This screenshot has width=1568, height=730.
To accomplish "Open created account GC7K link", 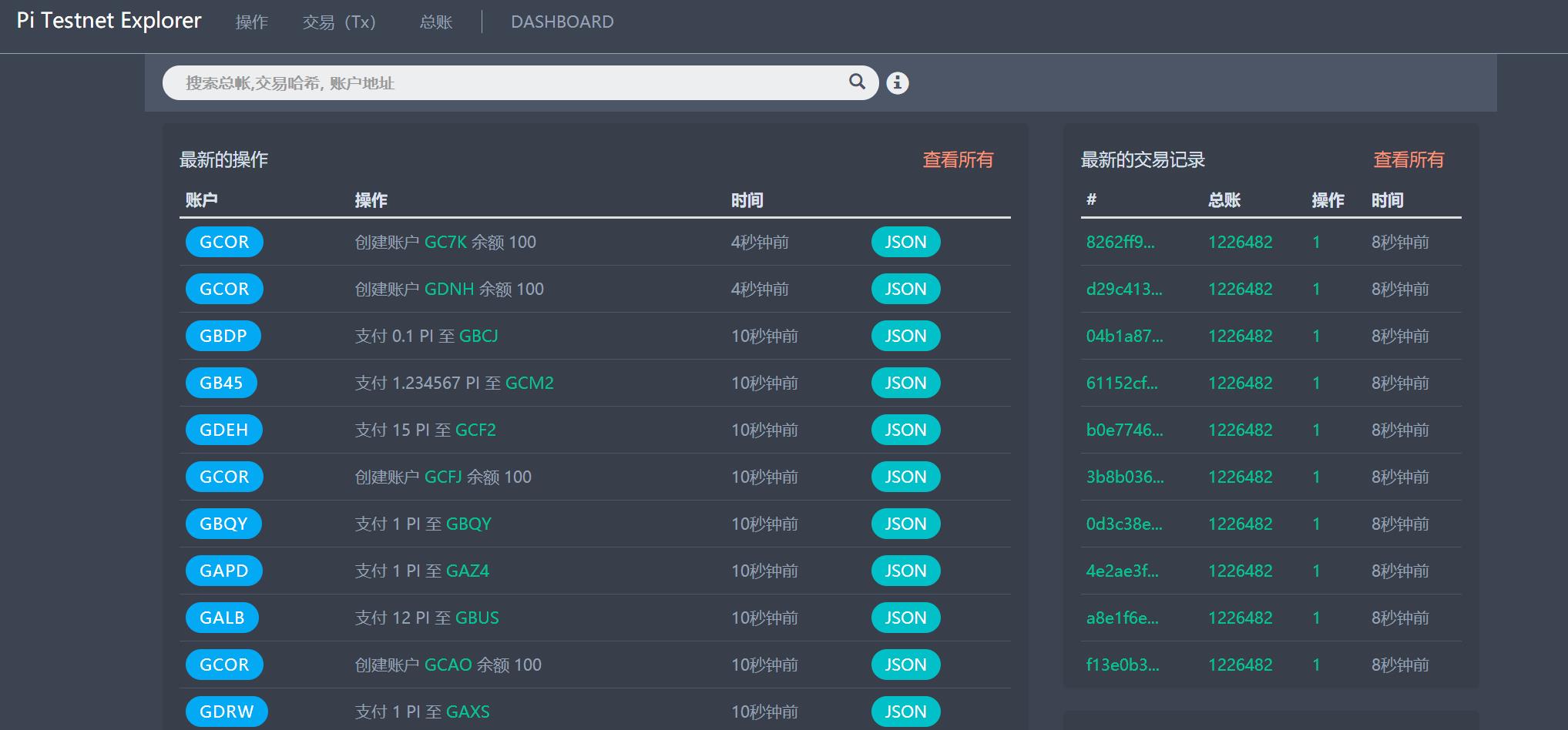I will (445, 242).
